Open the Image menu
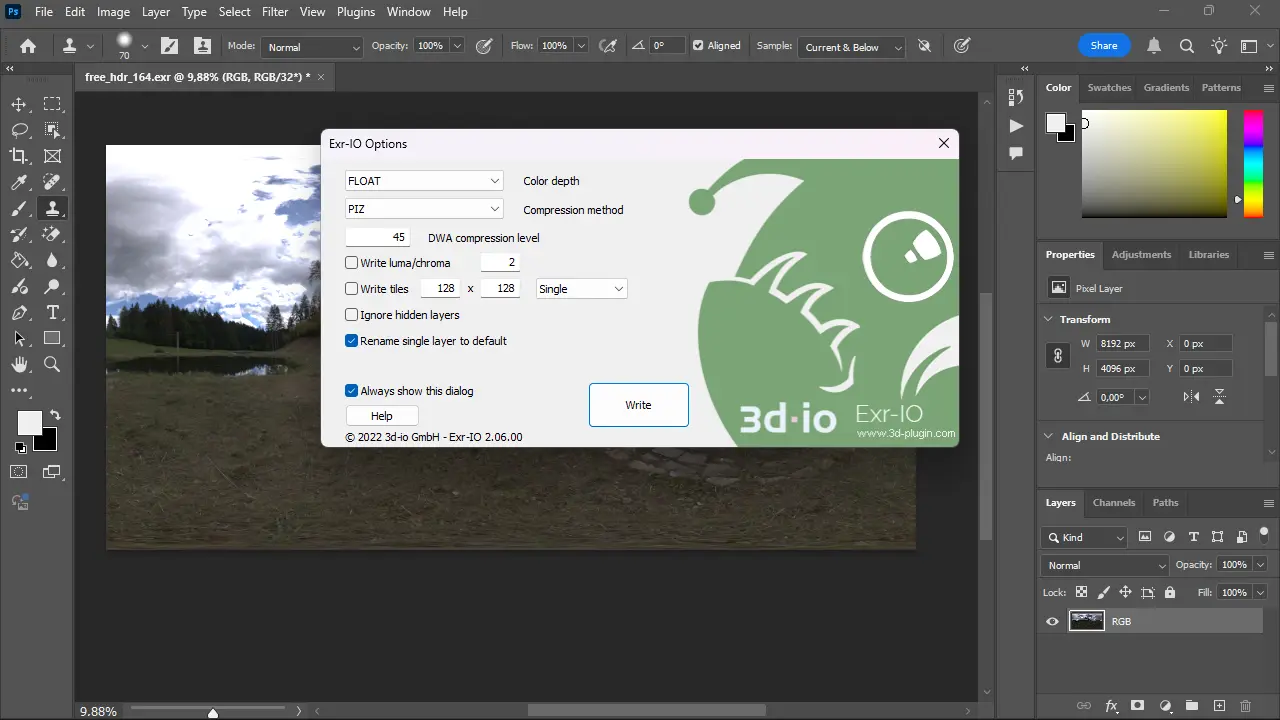The image size is (1280, 720). tap(113, 12)
